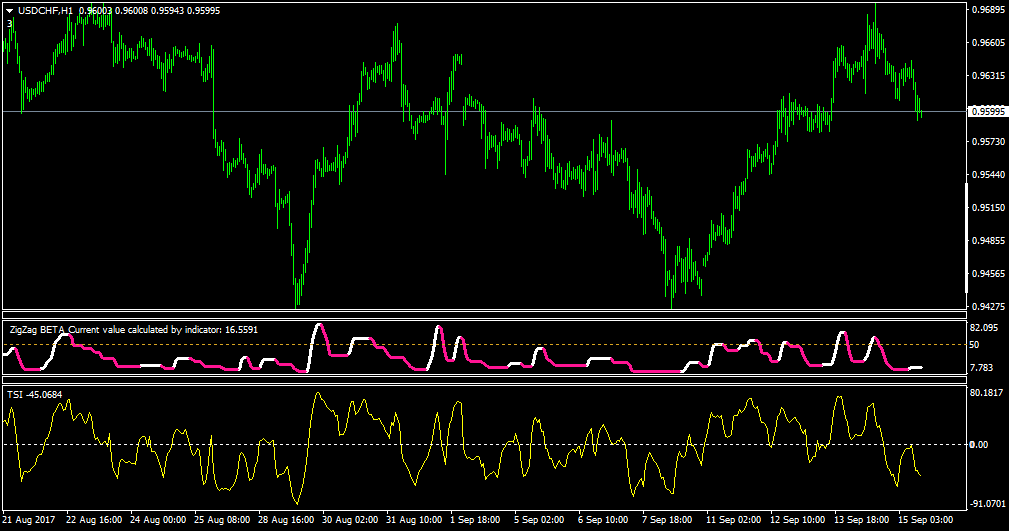Click the 30 Aug 02:00 time label
The height and width of the screenshot is (531, 1009).
tap(351, 519)
